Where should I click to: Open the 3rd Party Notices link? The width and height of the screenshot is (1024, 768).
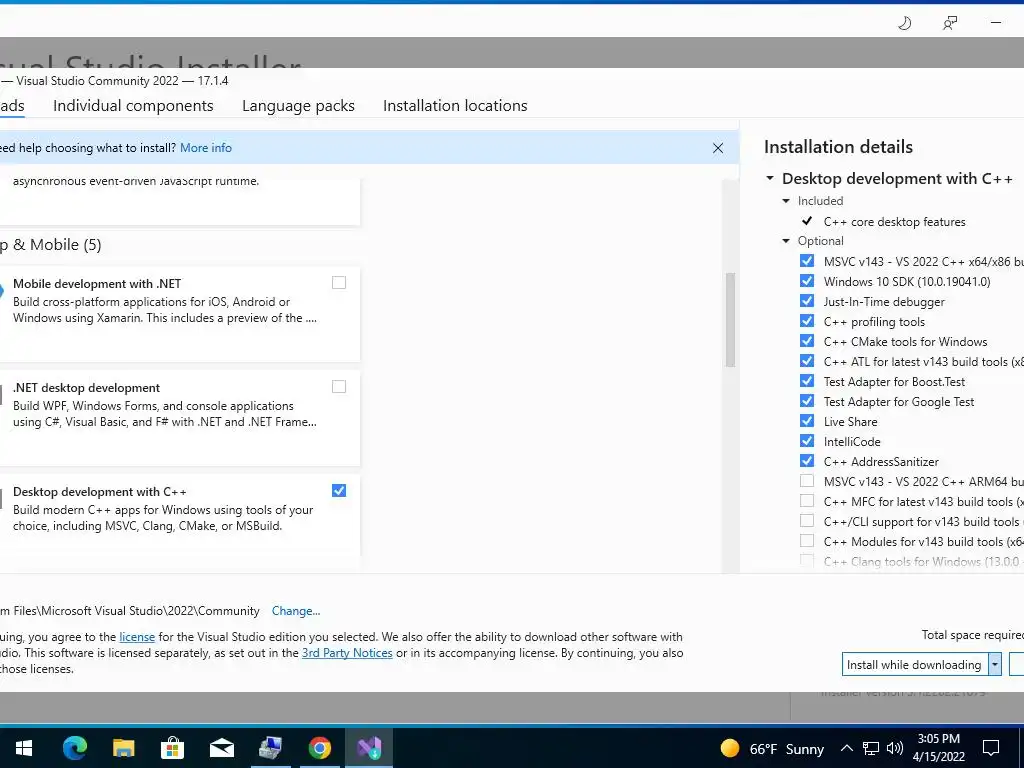347,653
